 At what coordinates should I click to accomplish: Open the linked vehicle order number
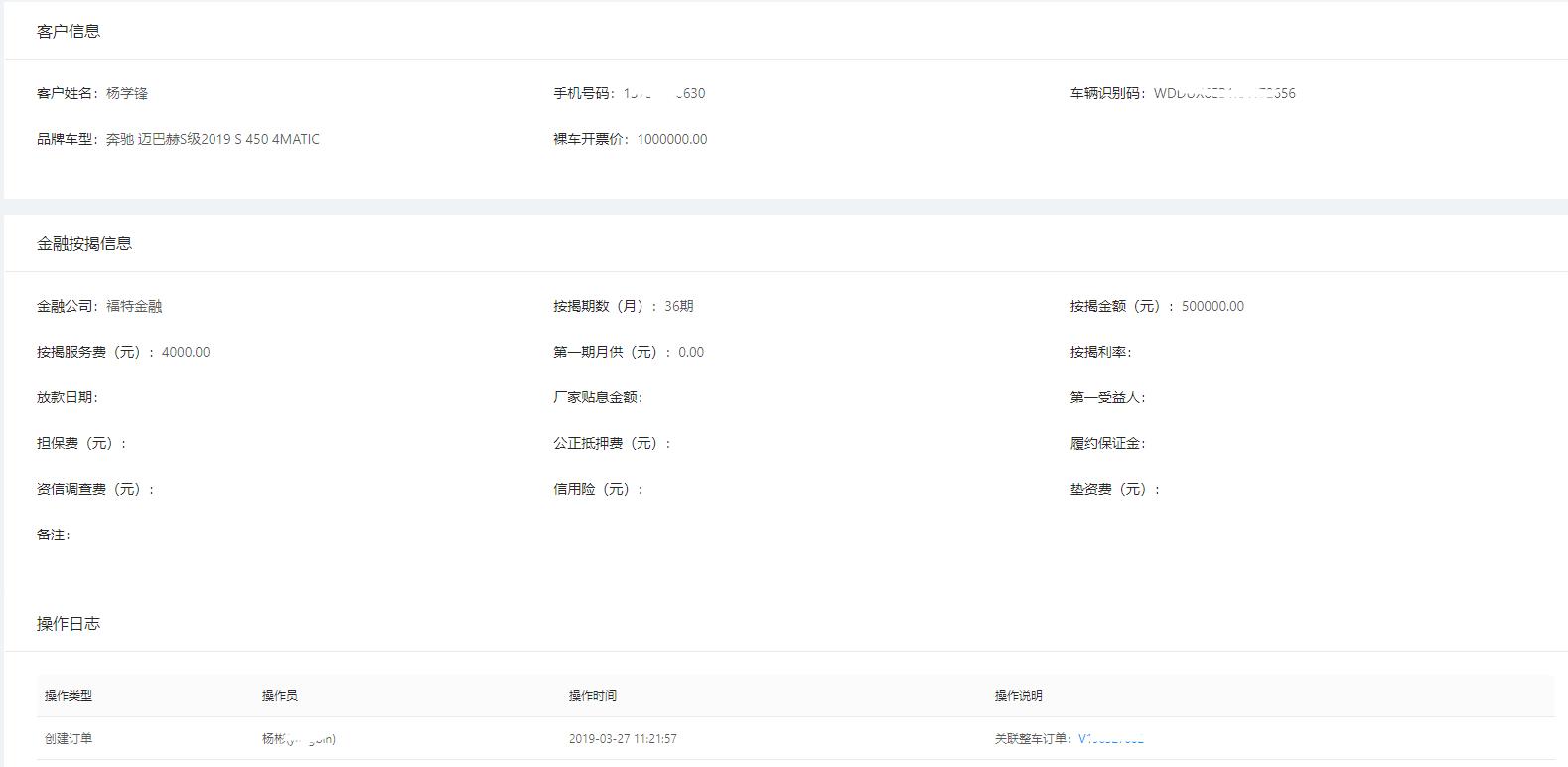1111,738
